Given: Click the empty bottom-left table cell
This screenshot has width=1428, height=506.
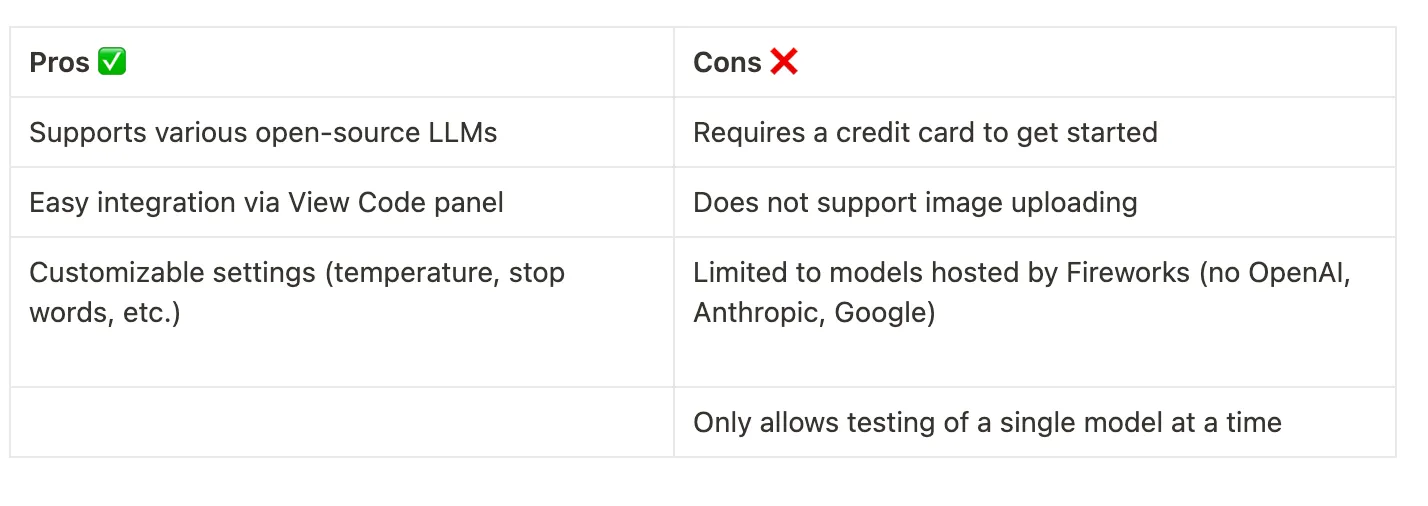Looking at the screenshot, I should click(x=340, y=422).
